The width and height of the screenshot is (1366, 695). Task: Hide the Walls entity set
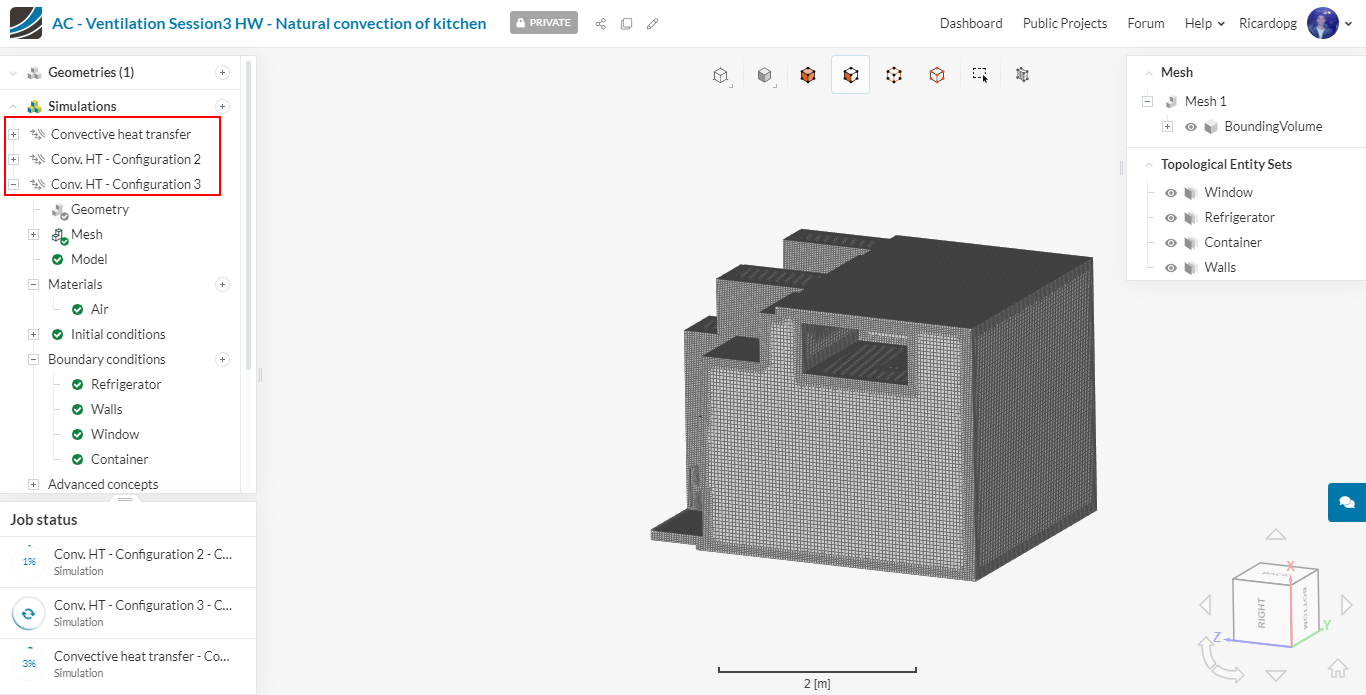pos(1171,268)
